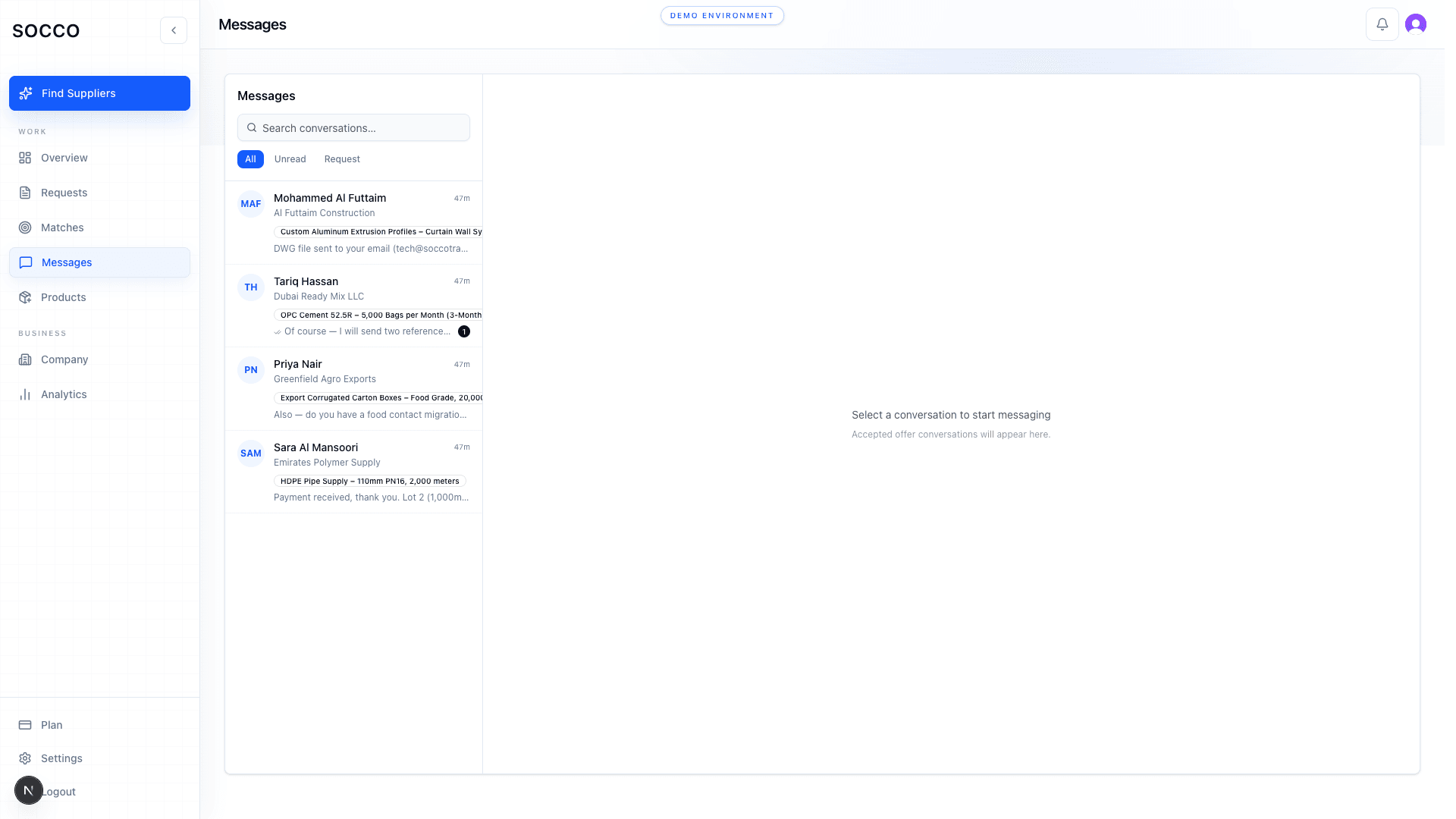
Task: Switch to the Request filter tab
Action: (x=342, y=159)
